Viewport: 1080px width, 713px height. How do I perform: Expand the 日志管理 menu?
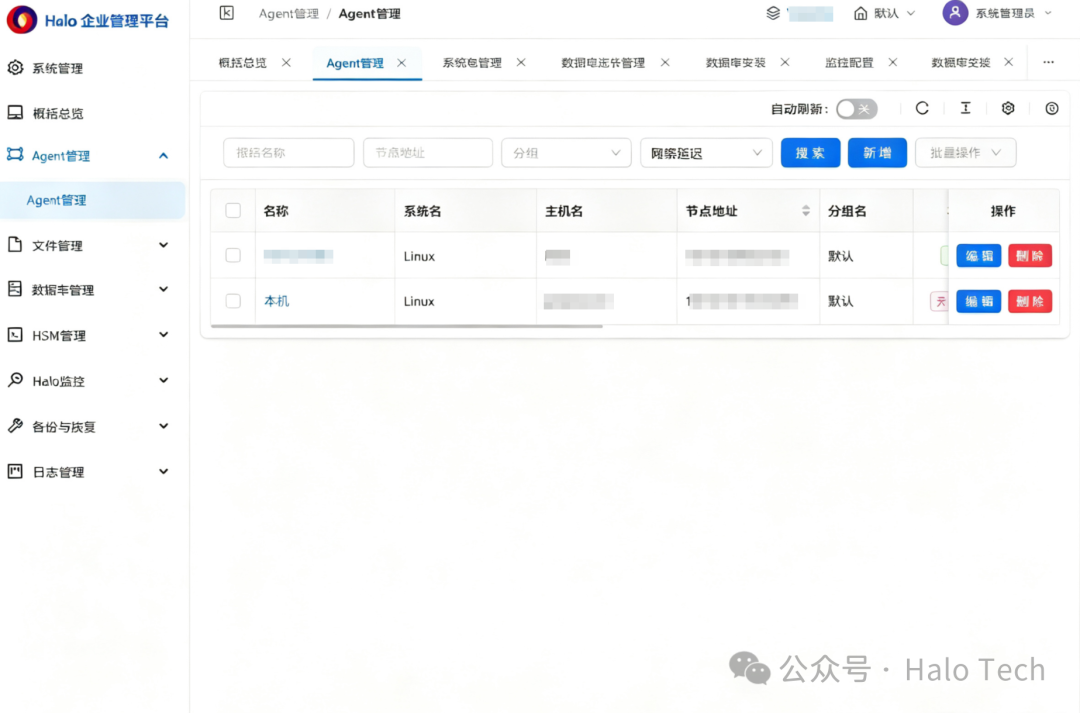pyautogui.click(x=163, y=472)
